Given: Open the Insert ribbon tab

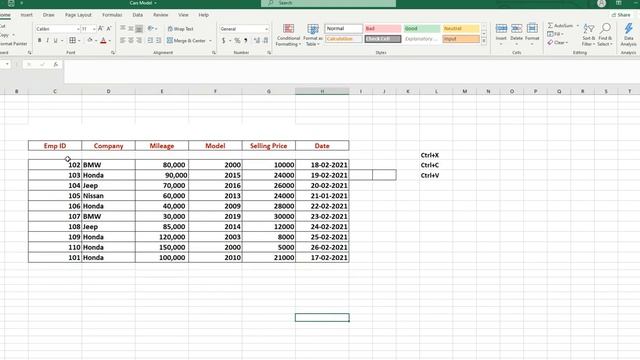Looking at the screenshot, I should [x=27, y=15].
